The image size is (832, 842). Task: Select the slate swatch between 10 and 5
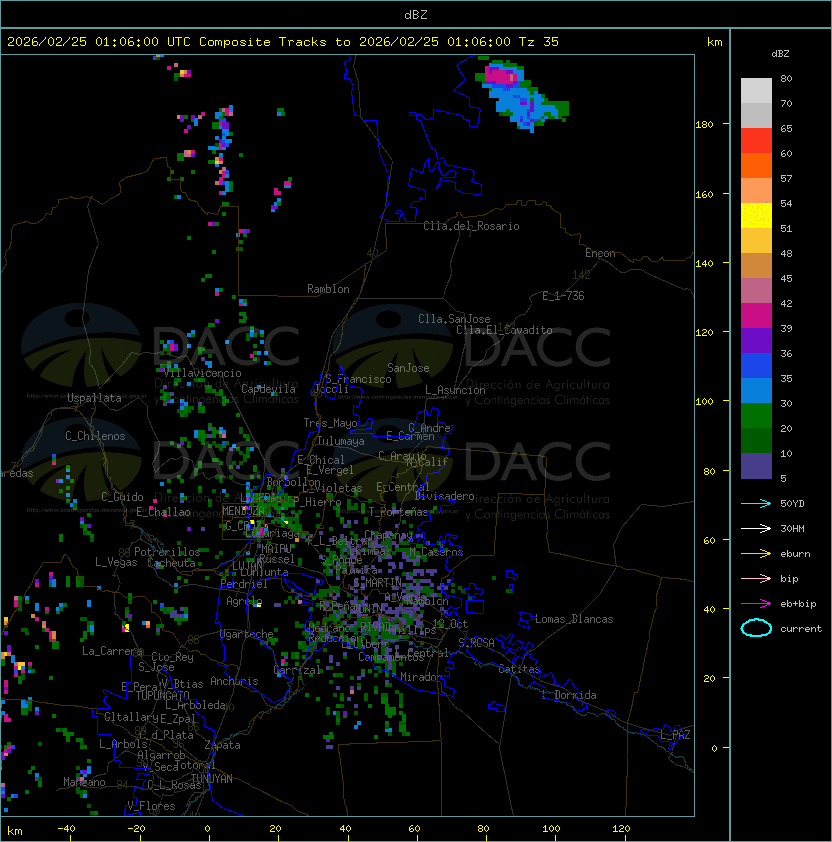pyautogui.click(x=756, y=466)
